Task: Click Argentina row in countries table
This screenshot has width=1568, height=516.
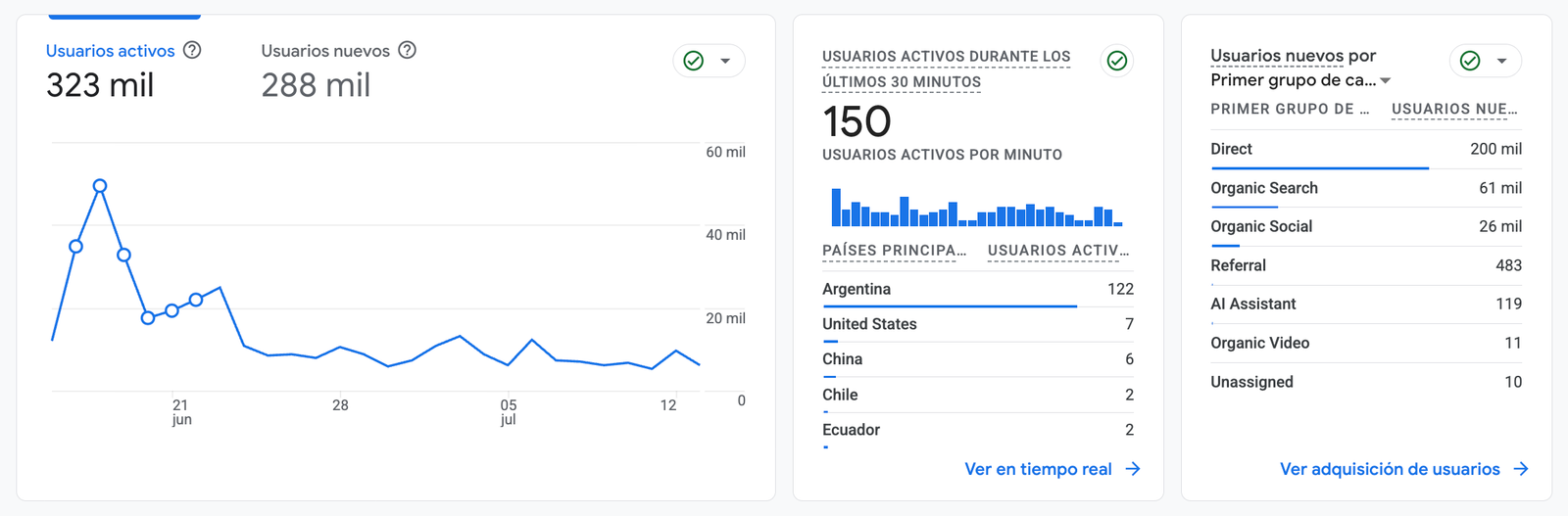Action: [978, 290]
